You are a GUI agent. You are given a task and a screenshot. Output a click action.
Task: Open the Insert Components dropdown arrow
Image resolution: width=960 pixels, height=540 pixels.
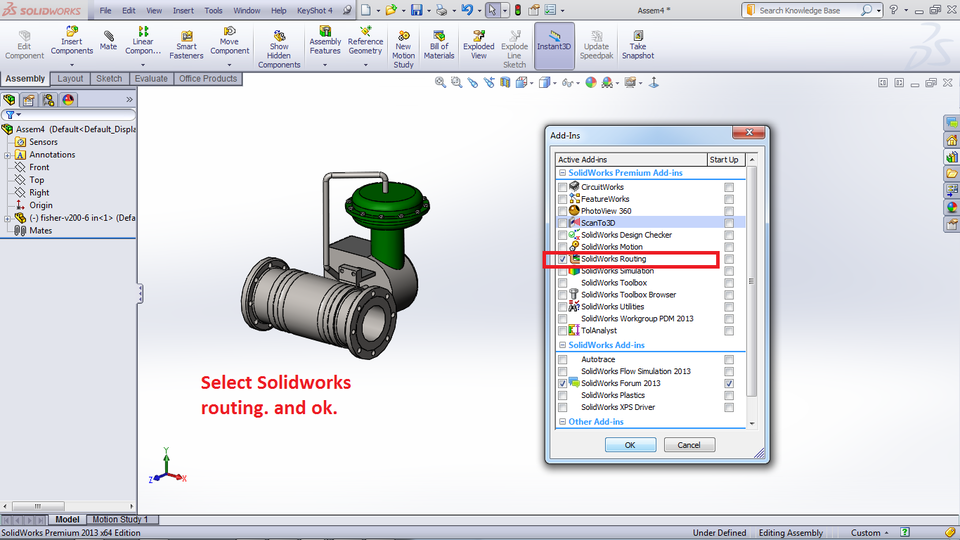[x=72, y=65]
